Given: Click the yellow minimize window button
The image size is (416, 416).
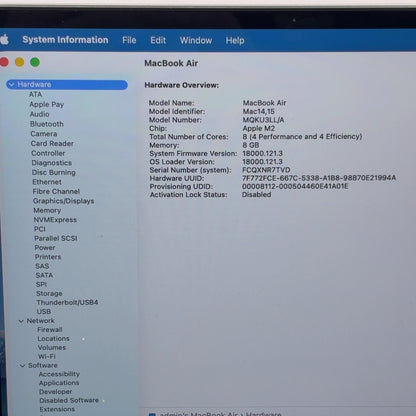Looking at the screenshot, I should pos(20,62).
